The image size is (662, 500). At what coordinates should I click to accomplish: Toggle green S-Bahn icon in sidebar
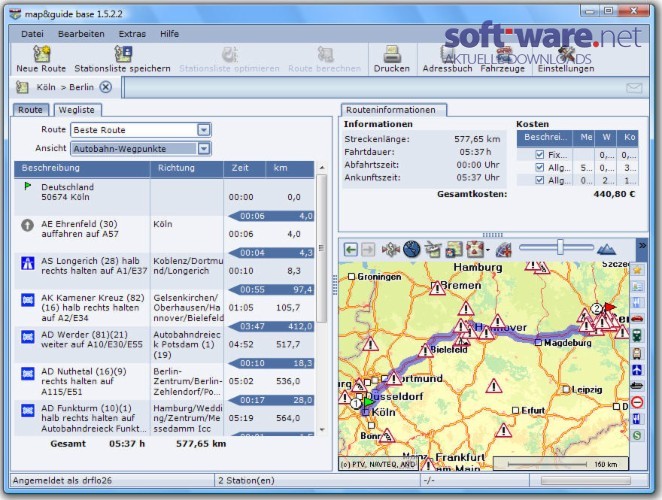[637, 435]
